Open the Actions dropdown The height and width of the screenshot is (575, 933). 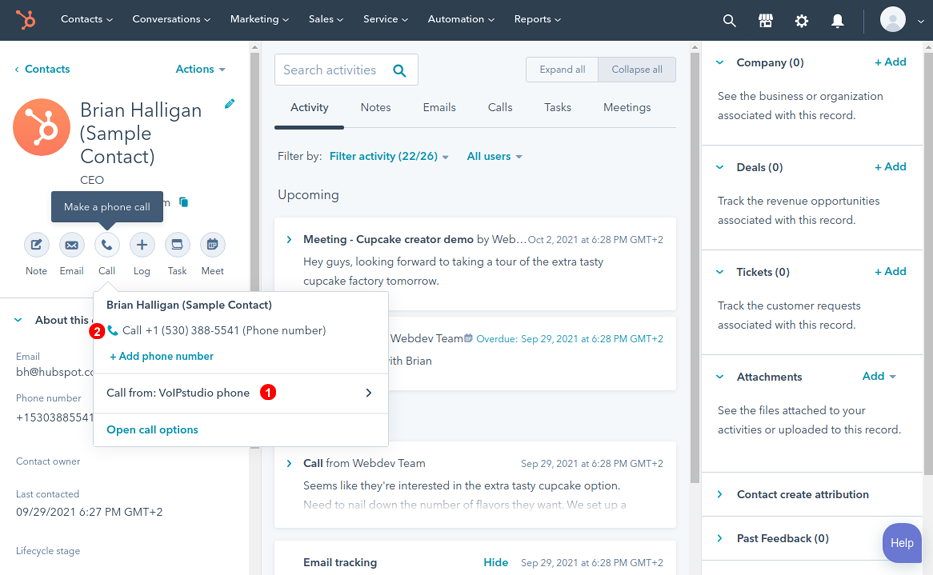tap(201, 69)
